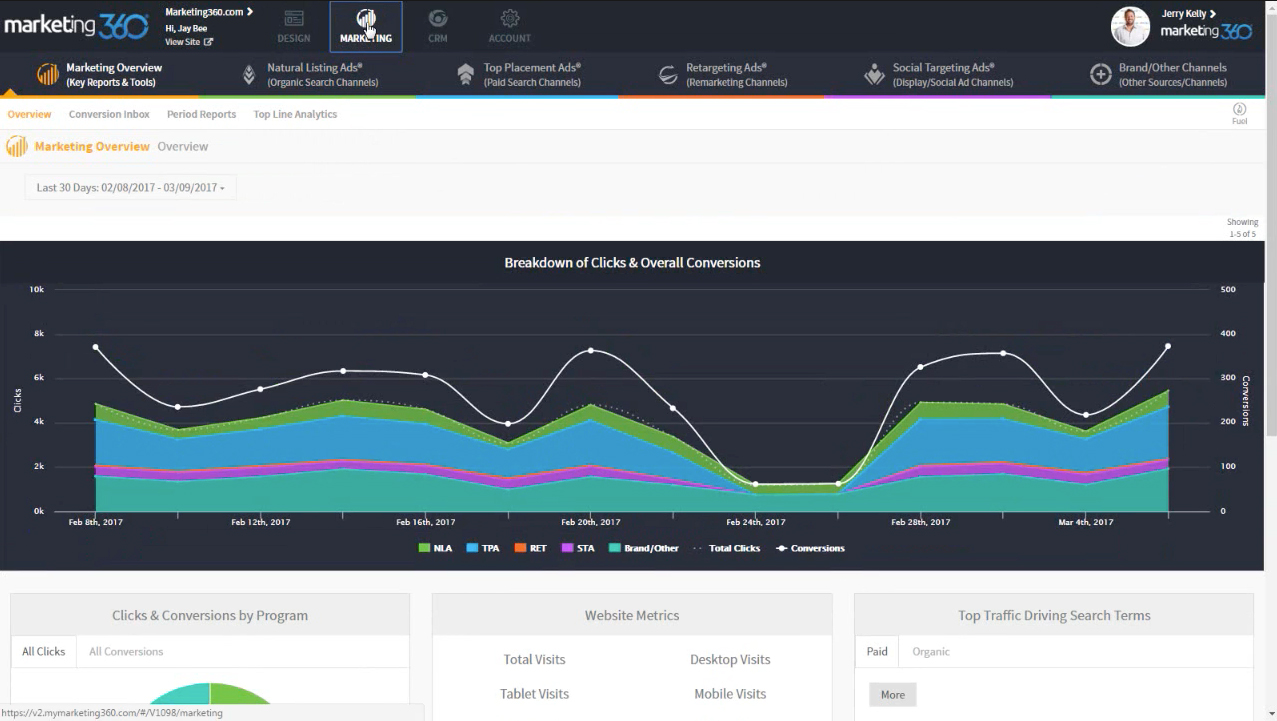Click the Total Visits metric label
The height and width of the screenshot is (721, 1277).
click(534, 660)
